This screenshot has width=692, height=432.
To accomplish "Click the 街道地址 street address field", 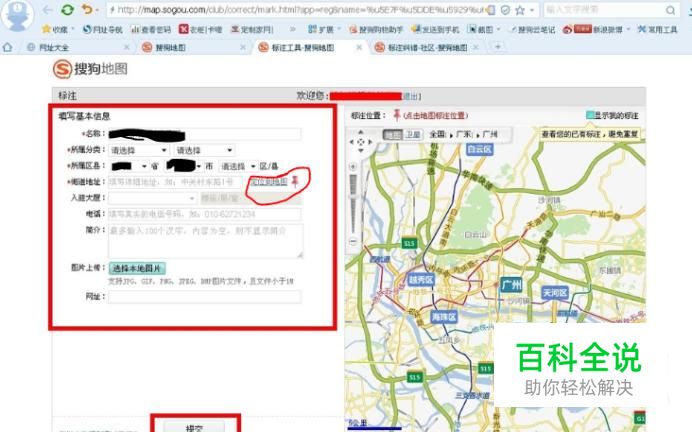I will pos(176,182).
